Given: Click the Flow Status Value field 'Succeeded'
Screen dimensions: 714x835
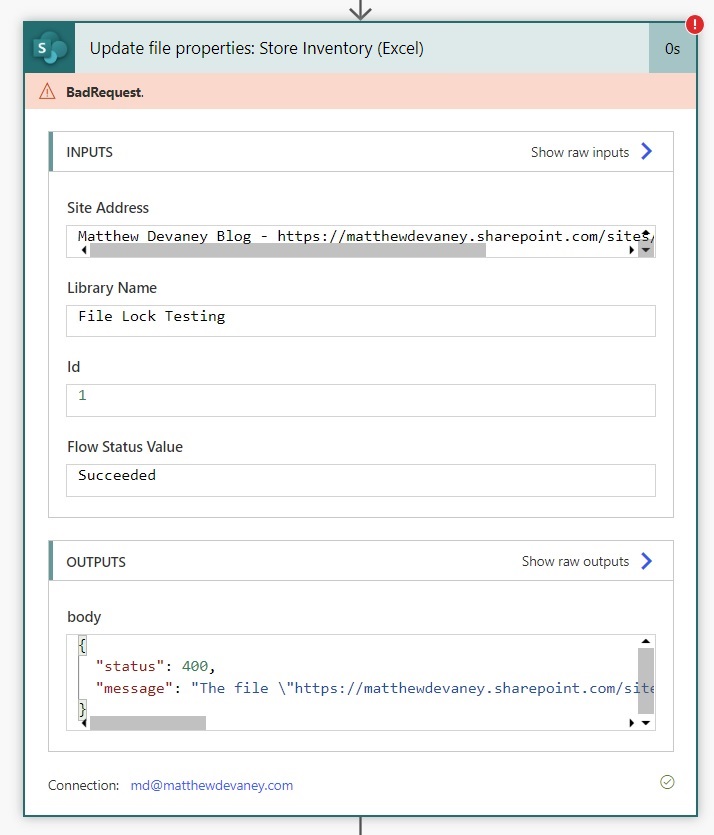Looking at the screenshot, I should coord(360,480).
